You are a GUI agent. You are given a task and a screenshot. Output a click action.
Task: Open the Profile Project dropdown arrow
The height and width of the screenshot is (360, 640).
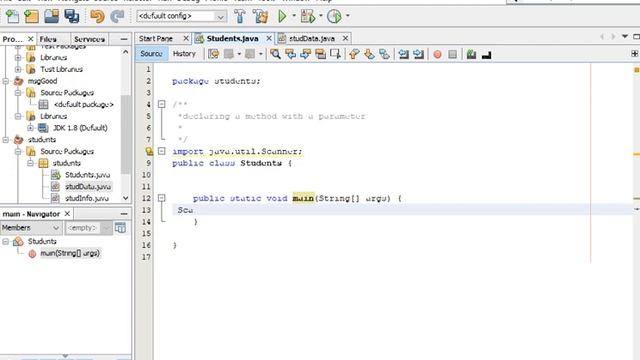click(x=347, y=16)
